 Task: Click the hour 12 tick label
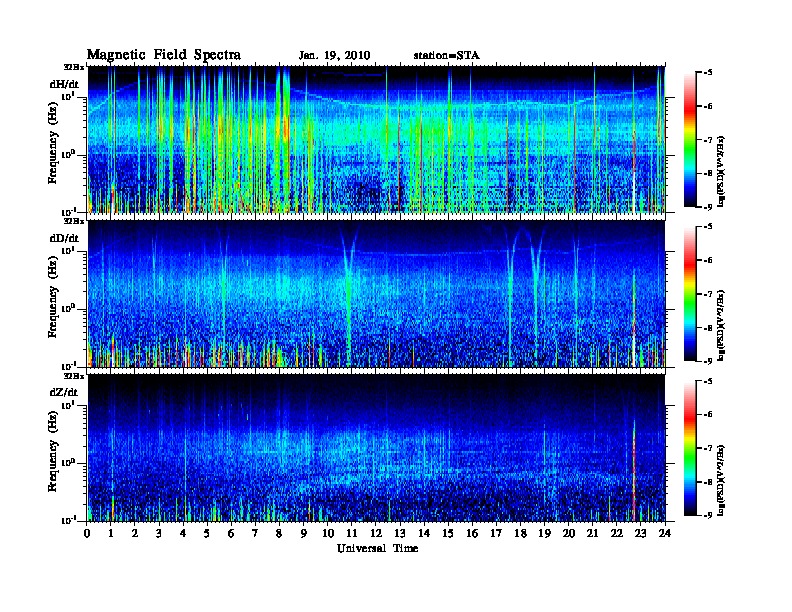click(376, 533)
